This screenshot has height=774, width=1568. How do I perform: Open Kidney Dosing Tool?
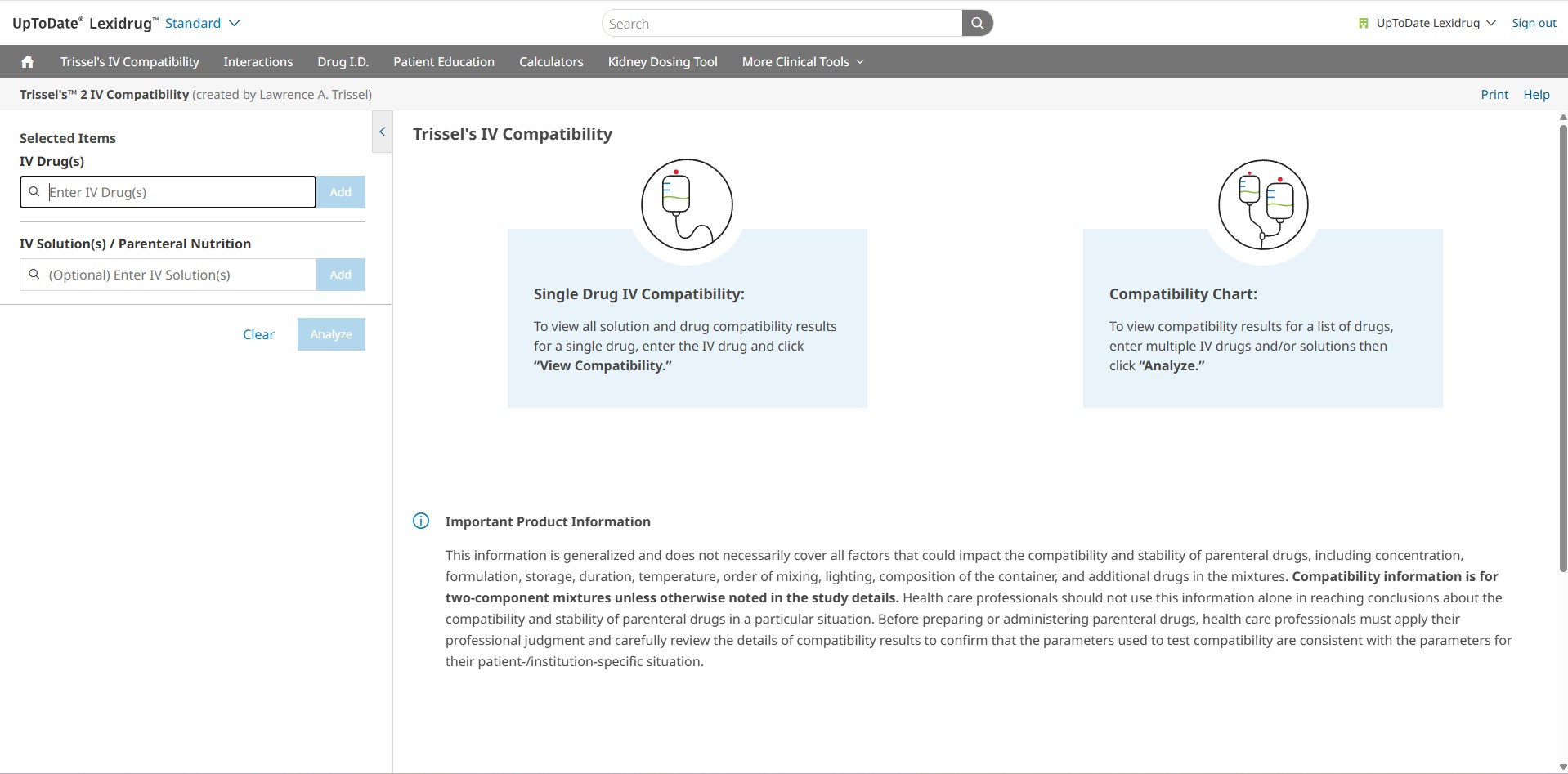(662, 62)
